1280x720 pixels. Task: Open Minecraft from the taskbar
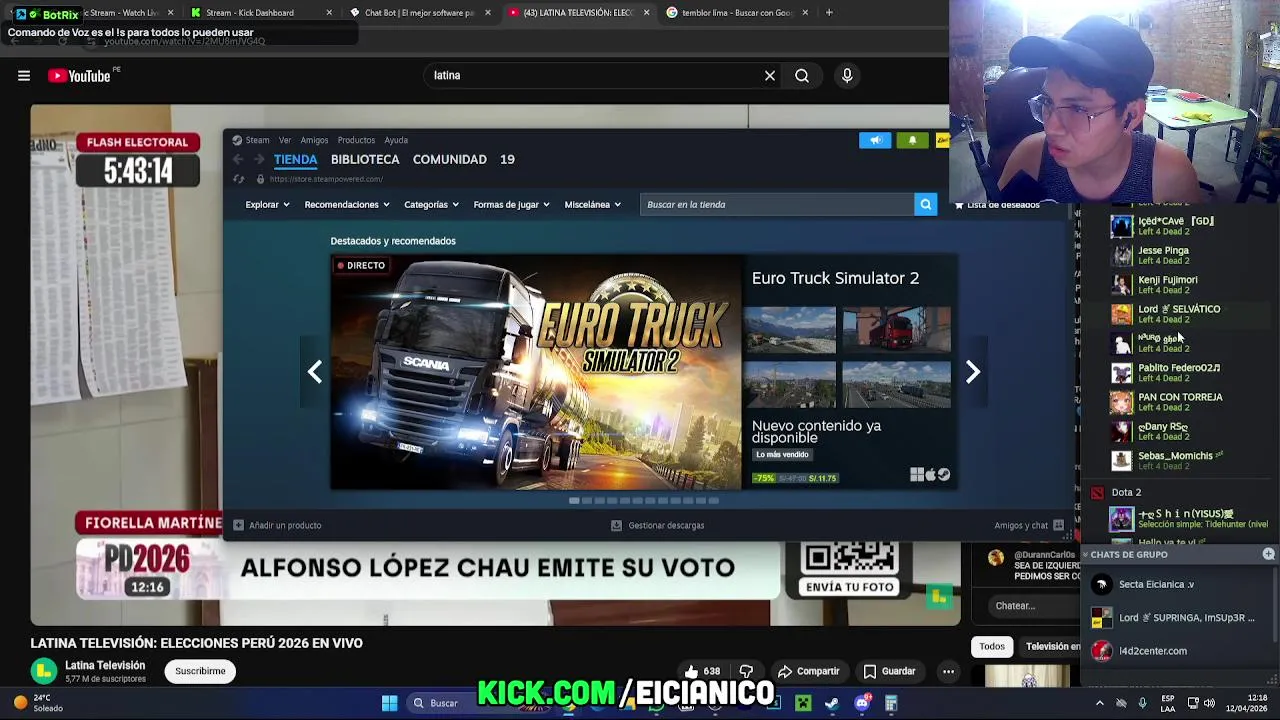pos(803,703)
